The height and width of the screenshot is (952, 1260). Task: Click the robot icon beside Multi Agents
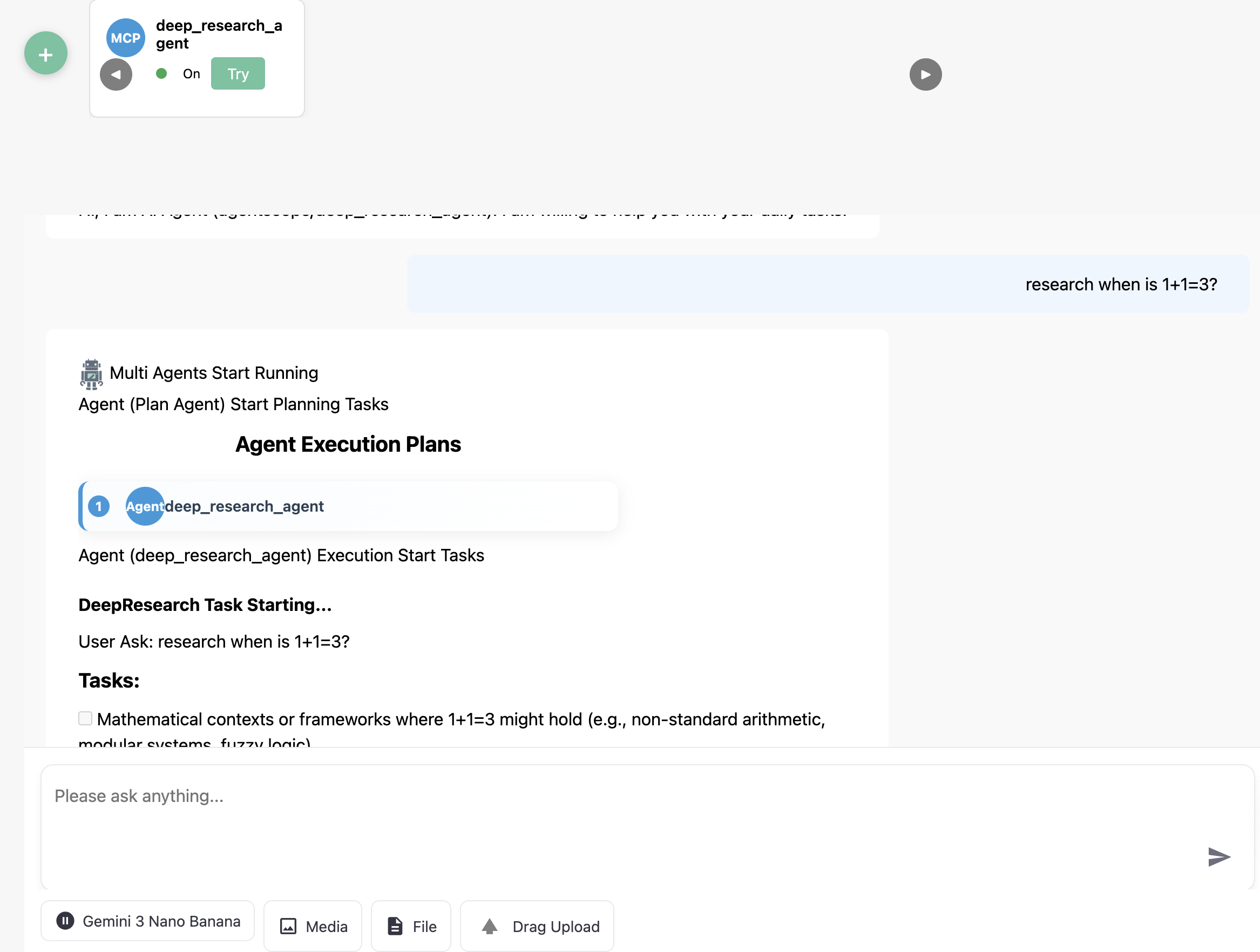tap(91, 373)
